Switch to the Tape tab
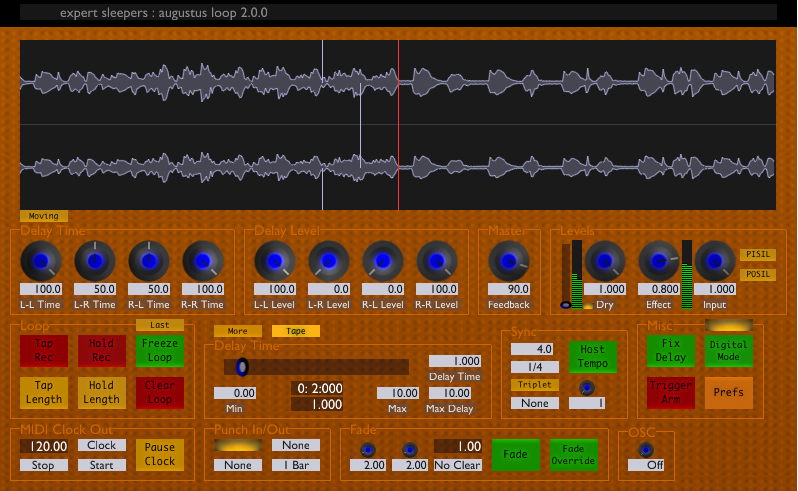 [x=296, y=331]
